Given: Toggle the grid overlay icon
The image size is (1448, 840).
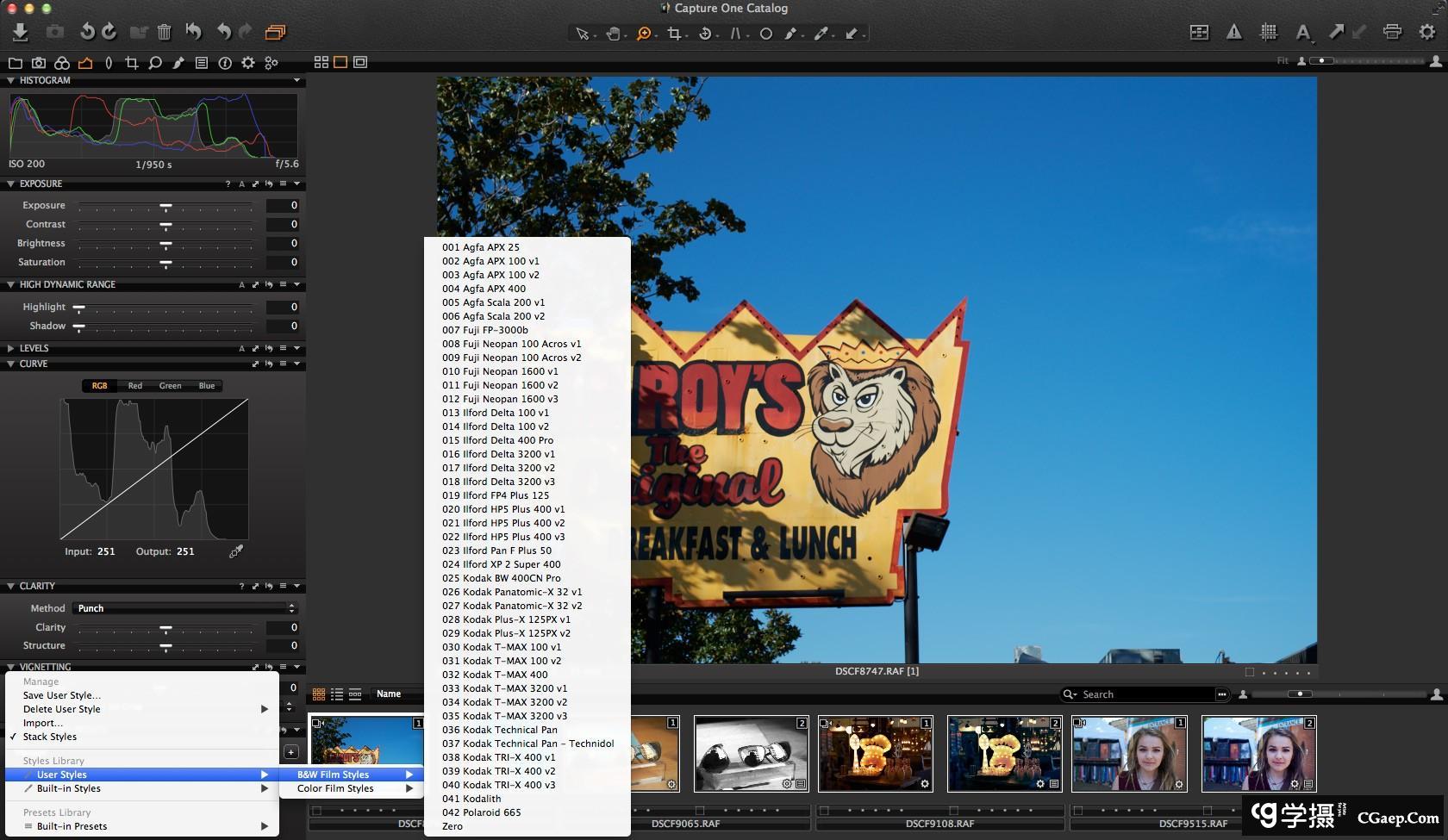Looking at the screenshot, I should [1269, 32].
